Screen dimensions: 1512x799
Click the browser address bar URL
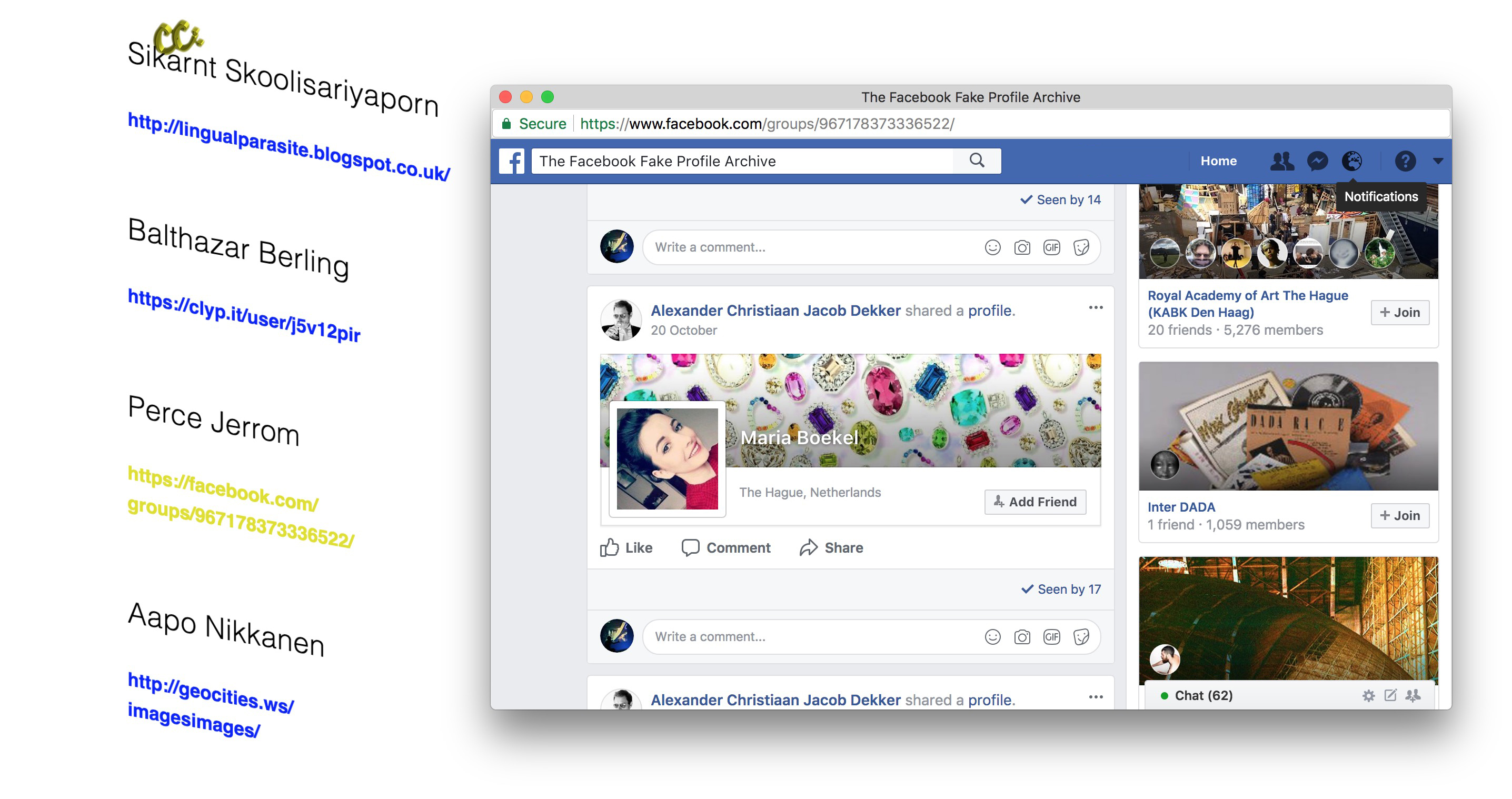[767, 124]
